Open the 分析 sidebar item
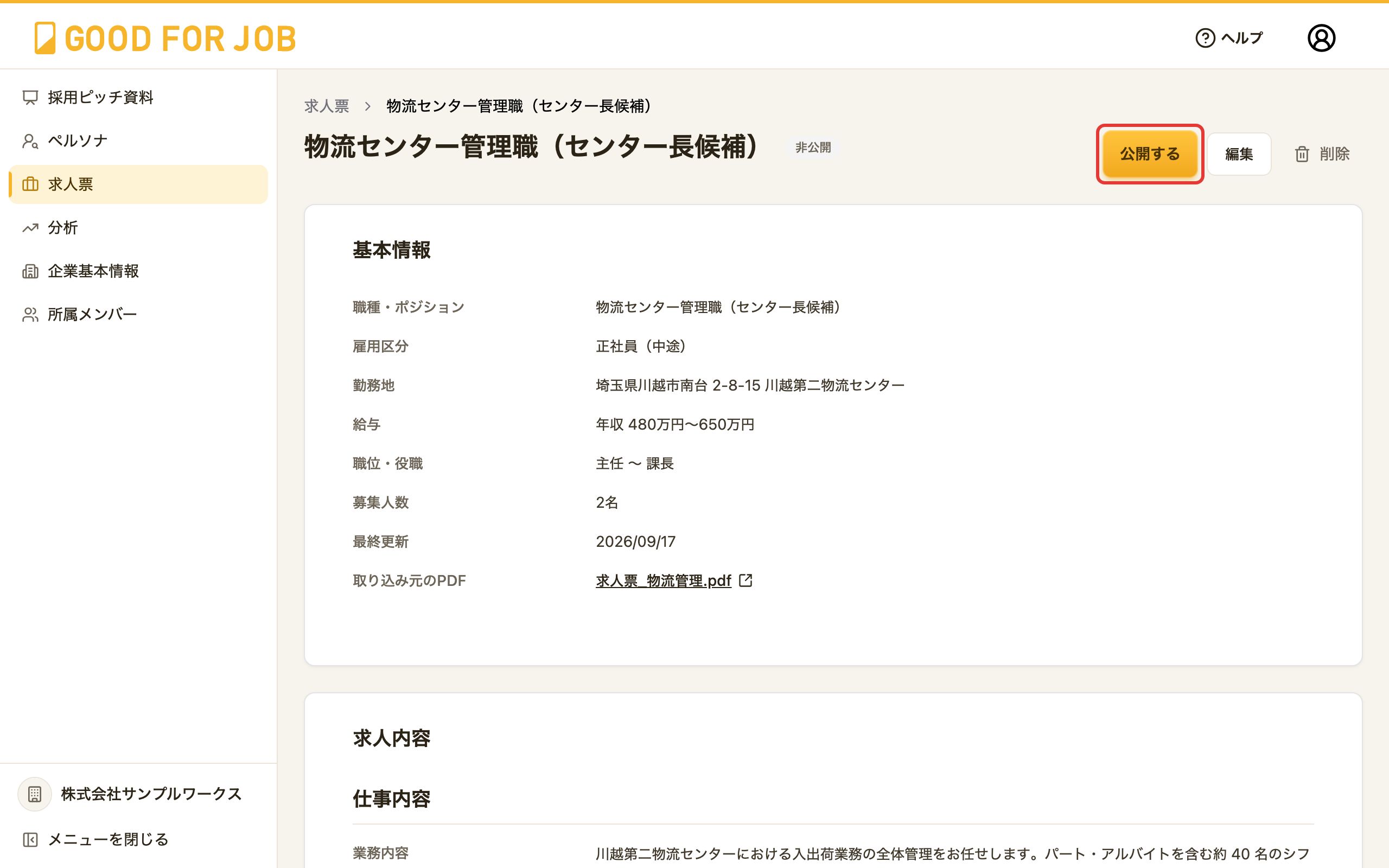Screen dimensions: 1389x868 pos(138,228)
